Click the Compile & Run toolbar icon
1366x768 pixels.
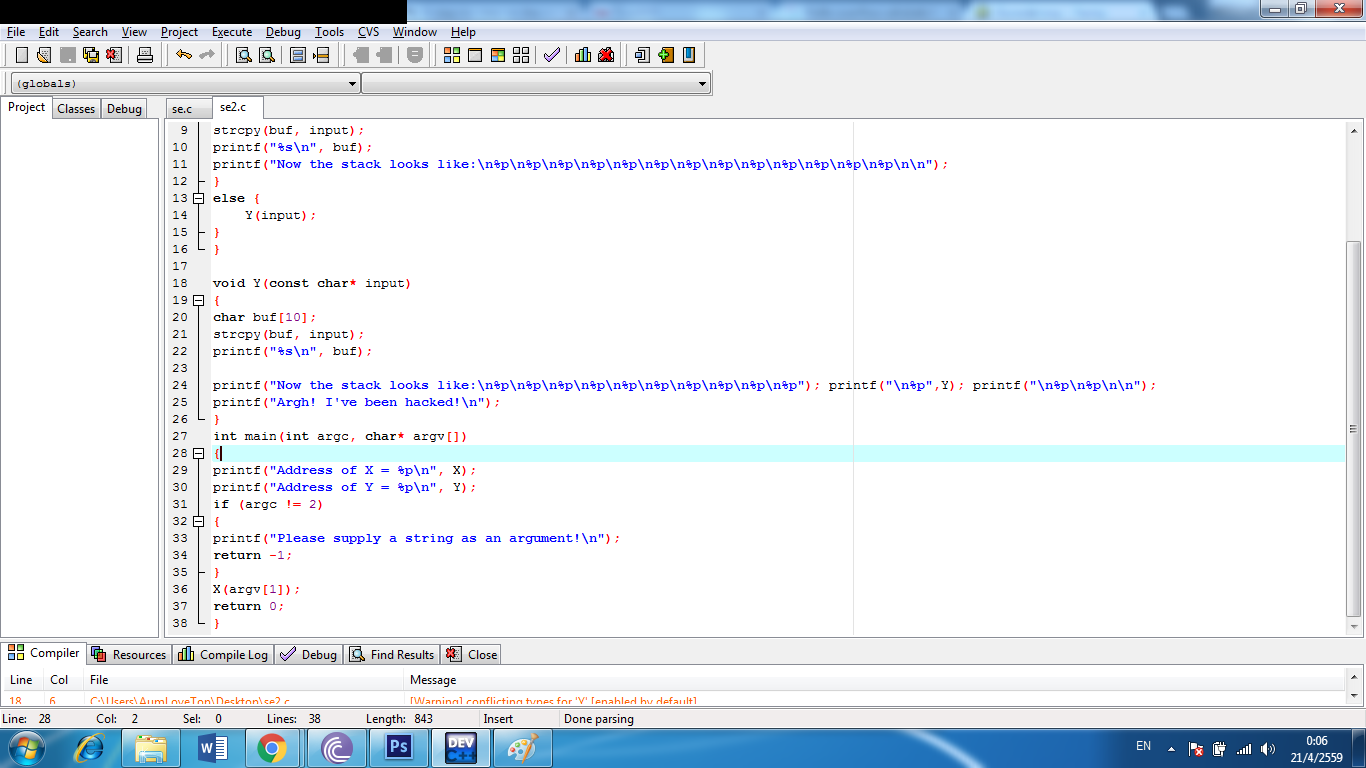(498, 55)
